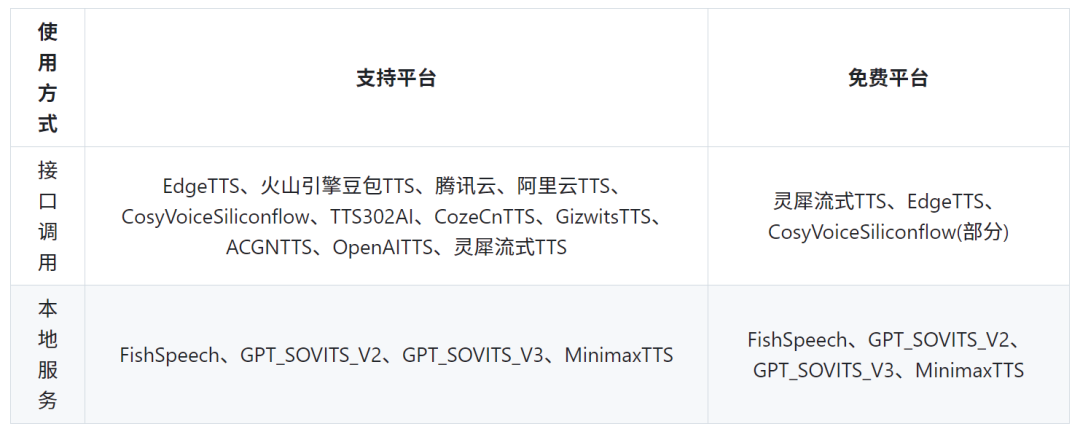The height and width of the screenshot is (437, 1080).
Task: Select the 接口调用 row label
Action: tap(48, 216)
